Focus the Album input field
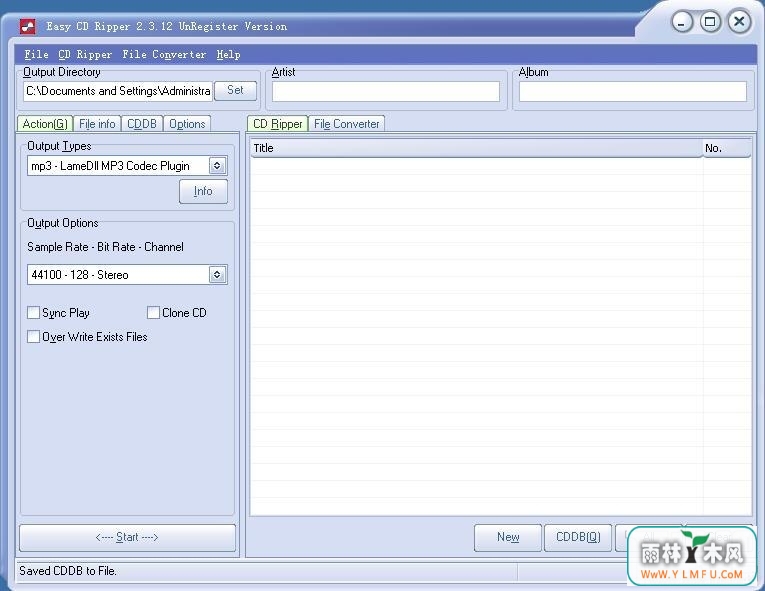 click(632, 91)
